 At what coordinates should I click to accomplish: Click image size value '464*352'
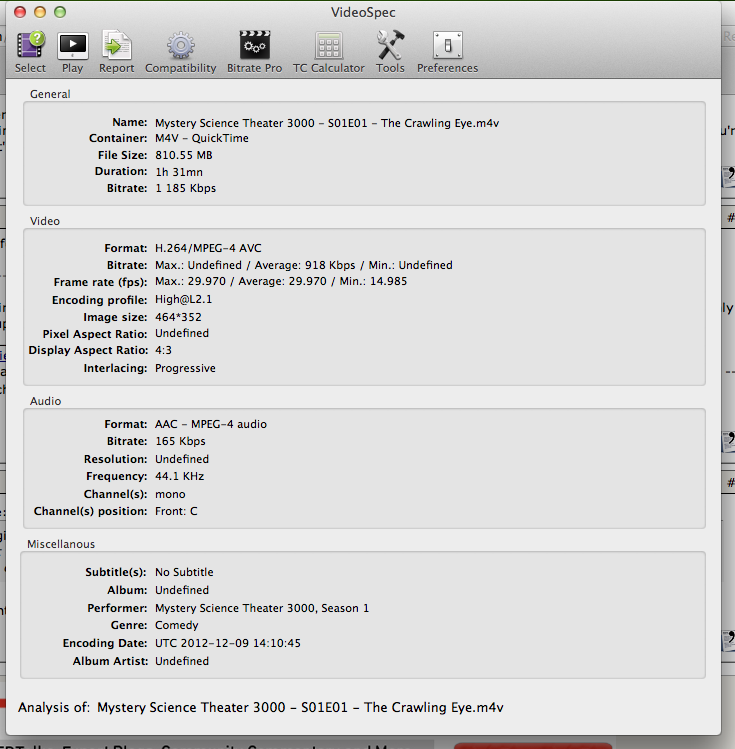[178, 317]
